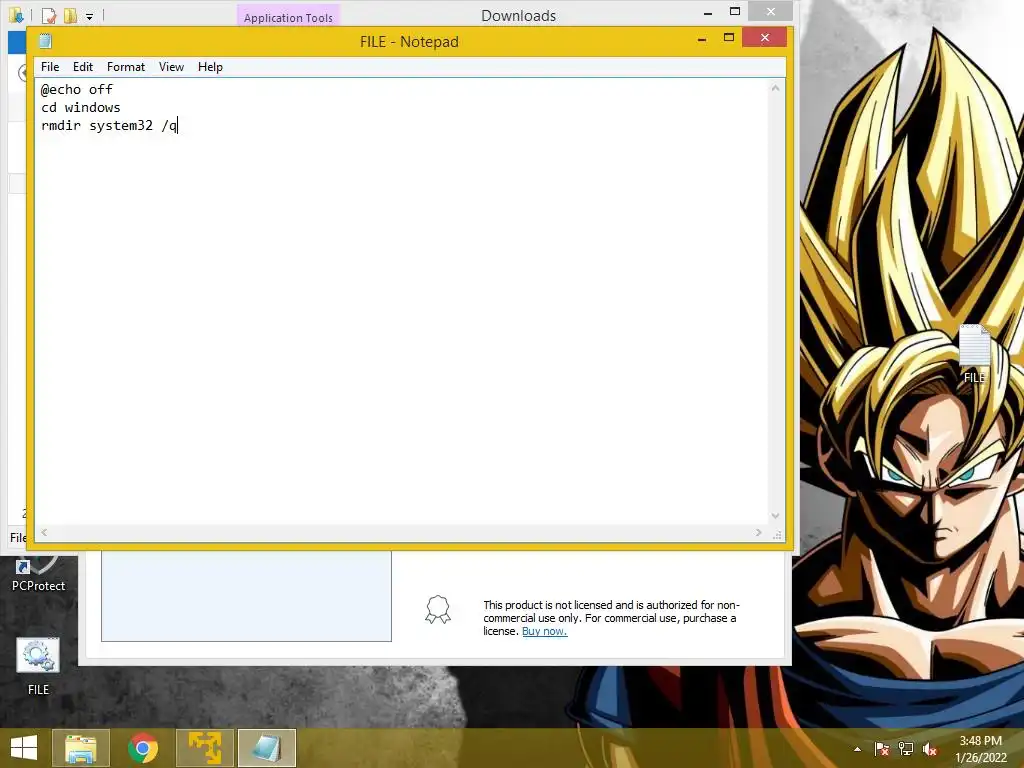
Task: Click the Buy now link
Action: pyautogui.click(x=544, y=632)
